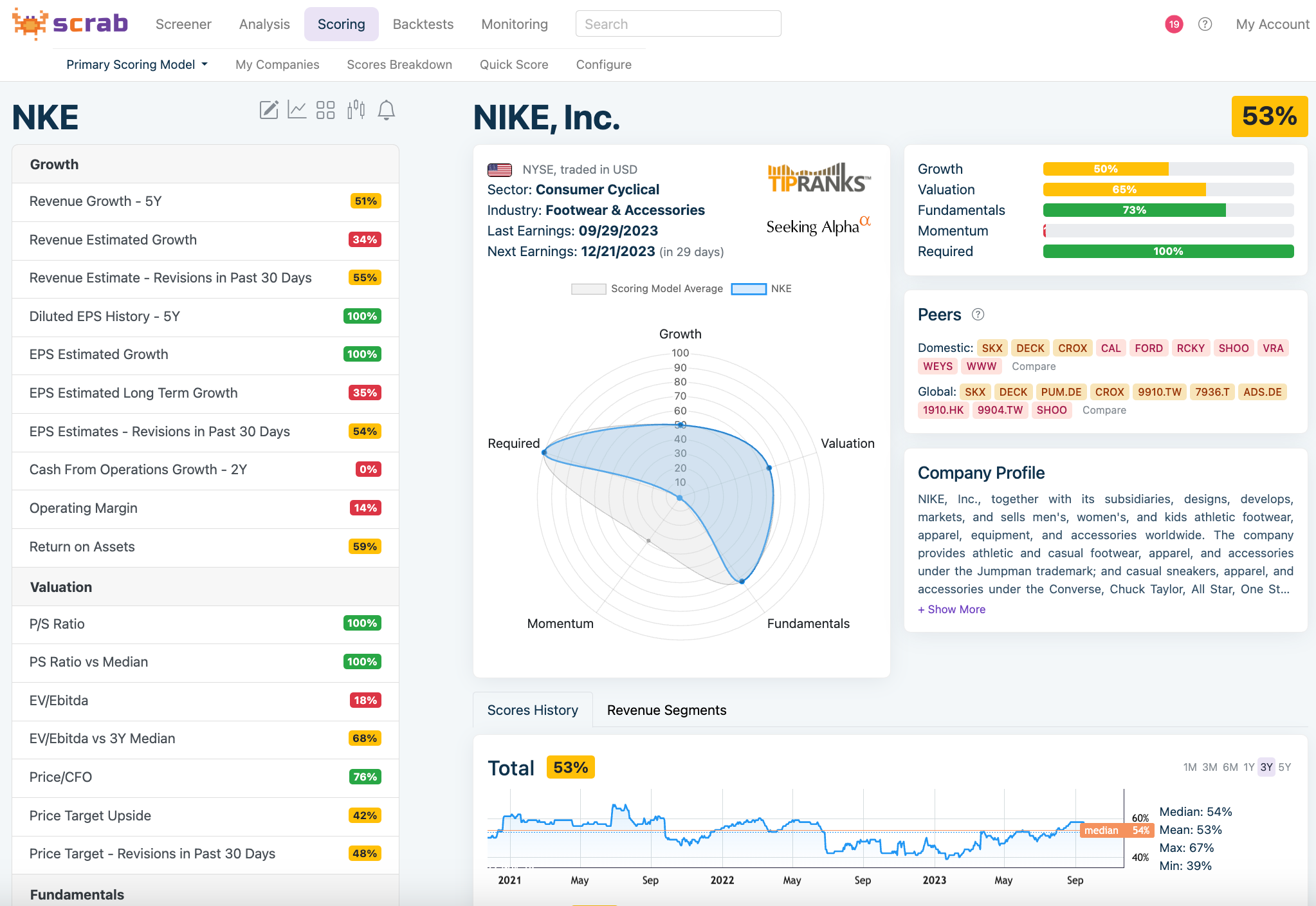Open the grid view icon beside NKE

pyautogui.click(x=325, y=110)
